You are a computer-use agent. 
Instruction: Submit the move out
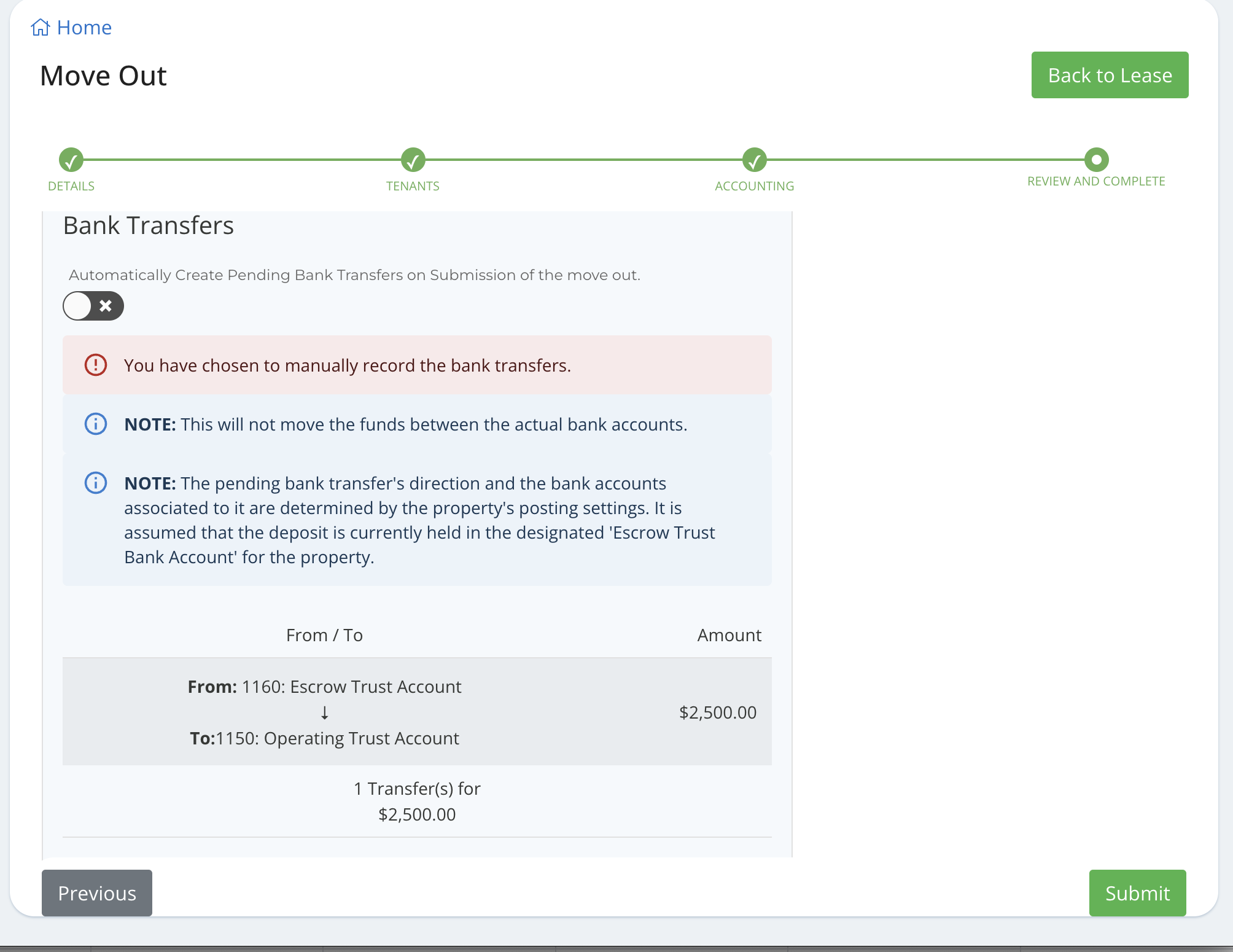[1137, 893]
